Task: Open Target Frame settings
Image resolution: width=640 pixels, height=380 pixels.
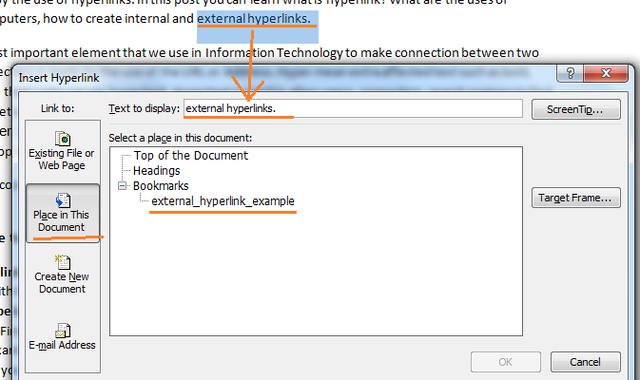Action: pyautogui.click(x=576, y=198)
